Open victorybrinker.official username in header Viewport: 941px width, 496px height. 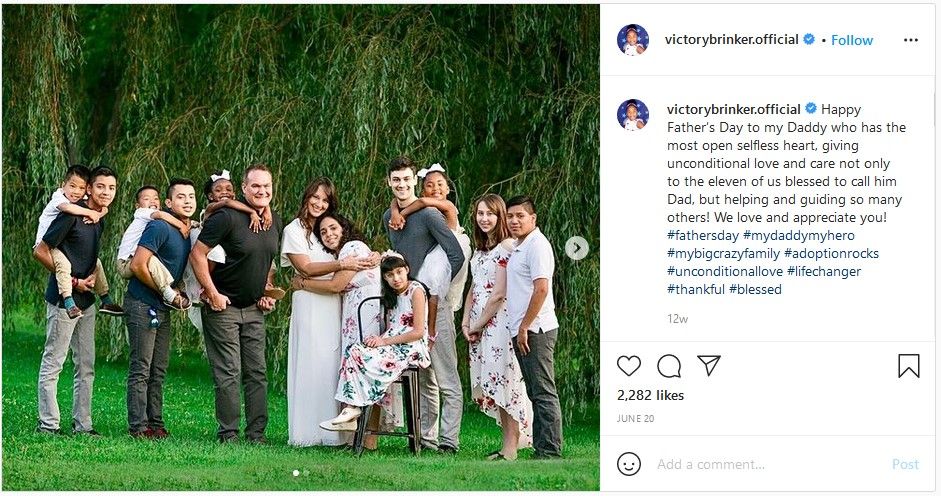732,40
